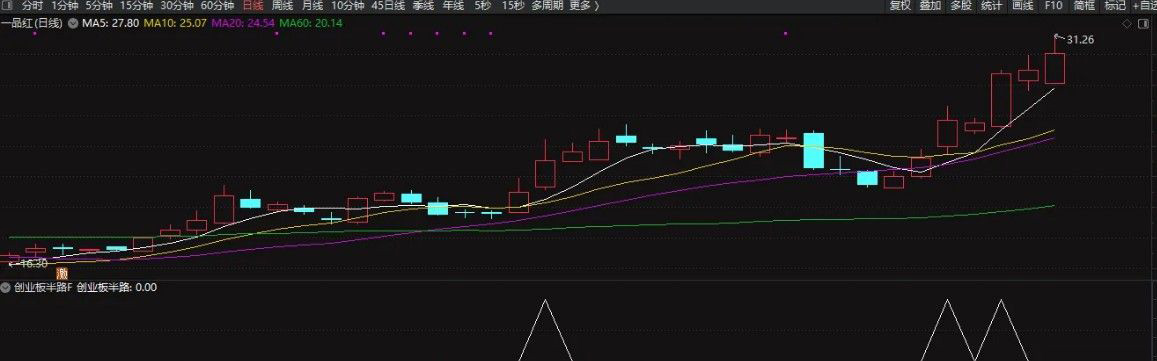Open 多周期 multi-period view
Viewport: 1157px width, 361px height.
548,6
